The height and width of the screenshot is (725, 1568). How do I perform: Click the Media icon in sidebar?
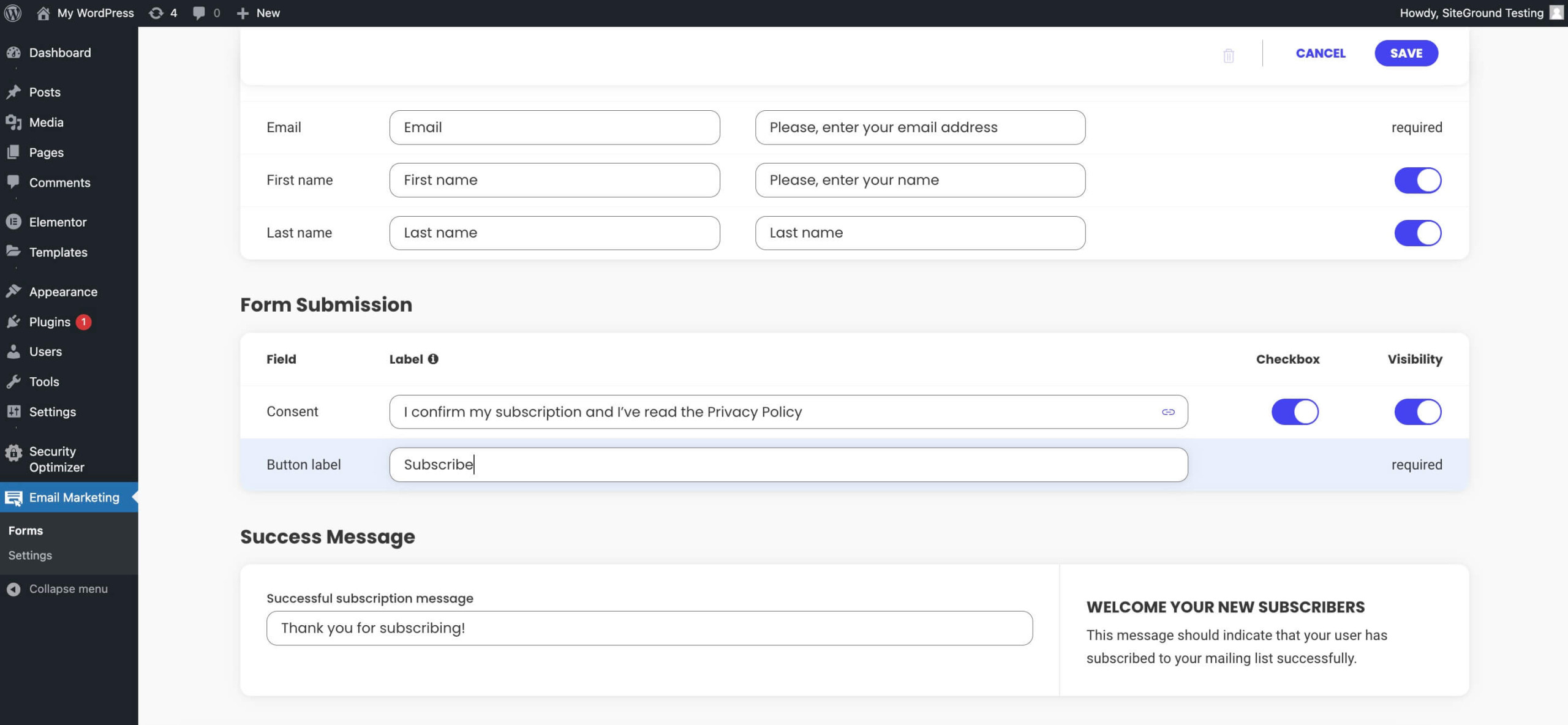pyautogui.click(x=13, y=122)
